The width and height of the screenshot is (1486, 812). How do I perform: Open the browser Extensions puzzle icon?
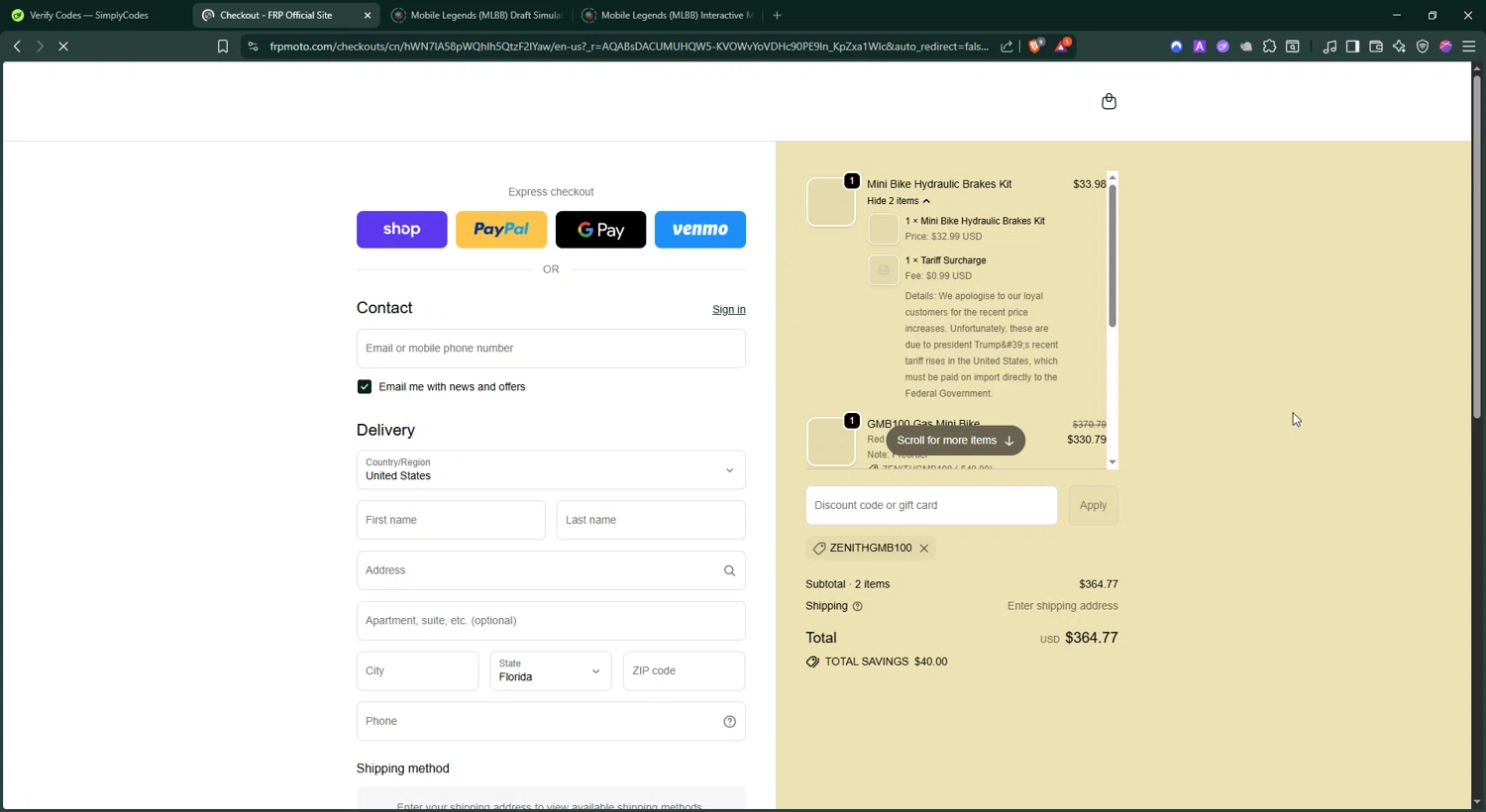click(x=1269, y=47)
